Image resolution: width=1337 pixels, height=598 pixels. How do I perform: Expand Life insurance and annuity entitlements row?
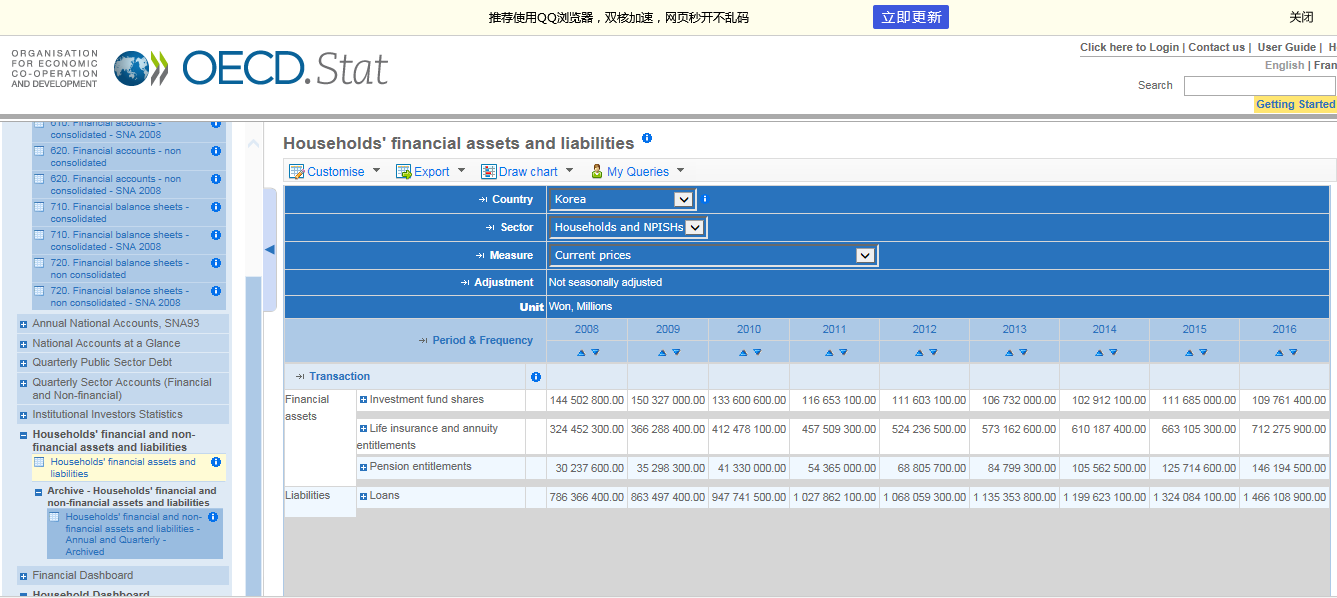tap(364, 429)
